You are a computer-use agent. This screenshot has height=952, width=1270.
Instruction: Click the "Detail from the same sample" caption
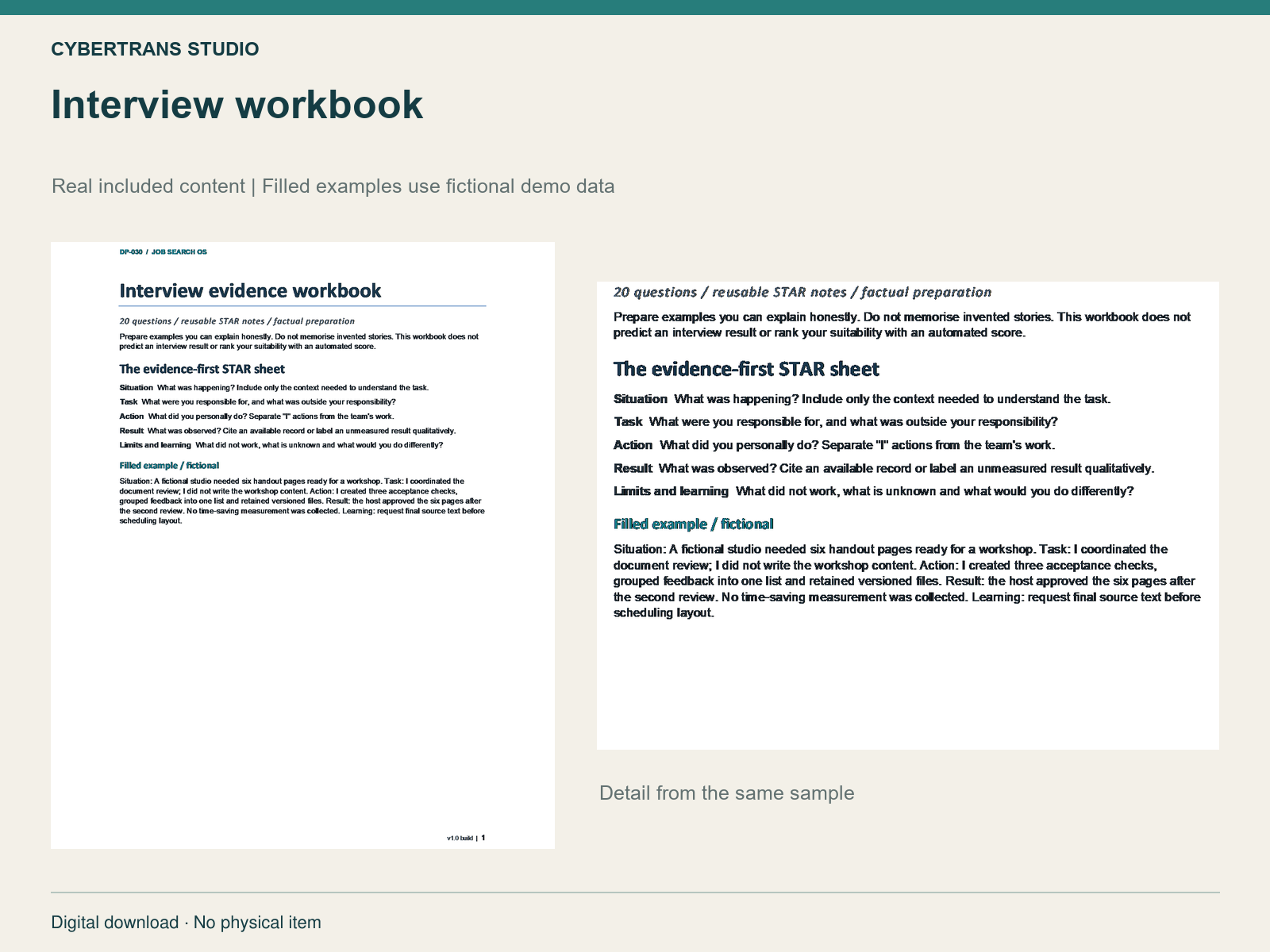(x=727, y=793)
